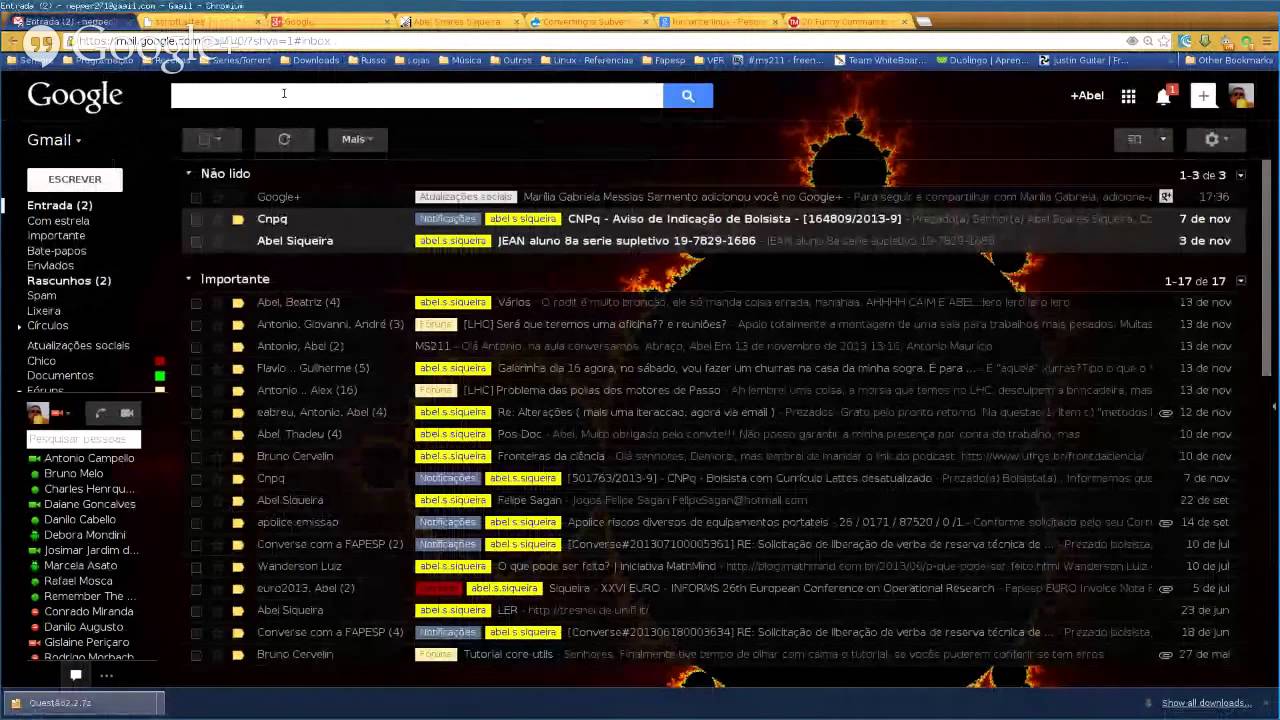The image size is (1280, 720).
Task: Switch to the Abel Soares Siqueira browser tab
Action: pos(455,21)
